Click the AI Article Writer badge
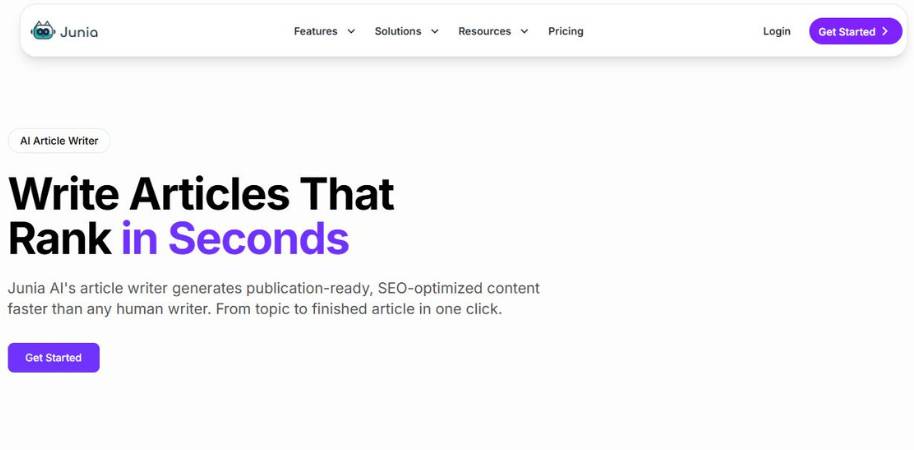The height and width of the screenshot is (450, 914). pos(59,141)
